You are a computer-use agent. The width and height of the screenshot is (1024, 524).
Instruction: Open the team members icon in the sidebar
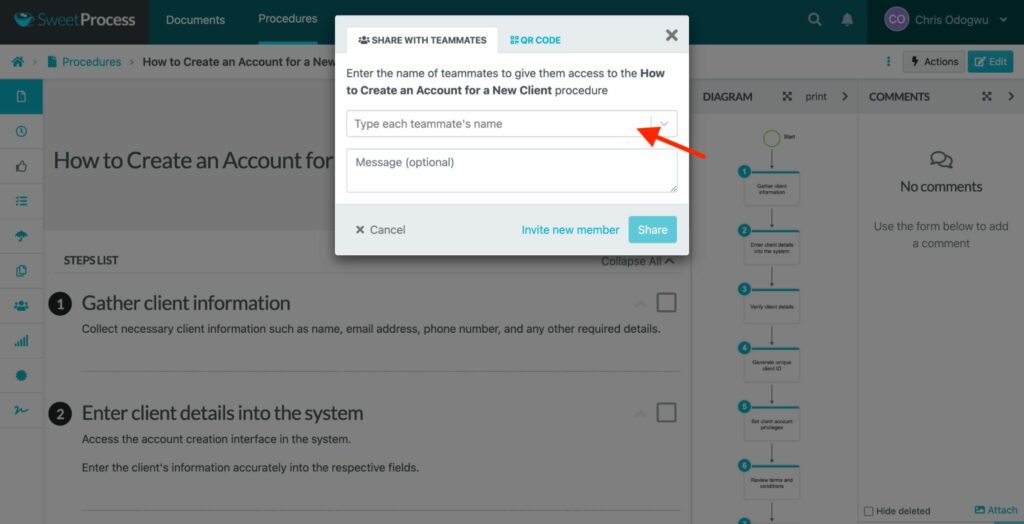point(21,306)
